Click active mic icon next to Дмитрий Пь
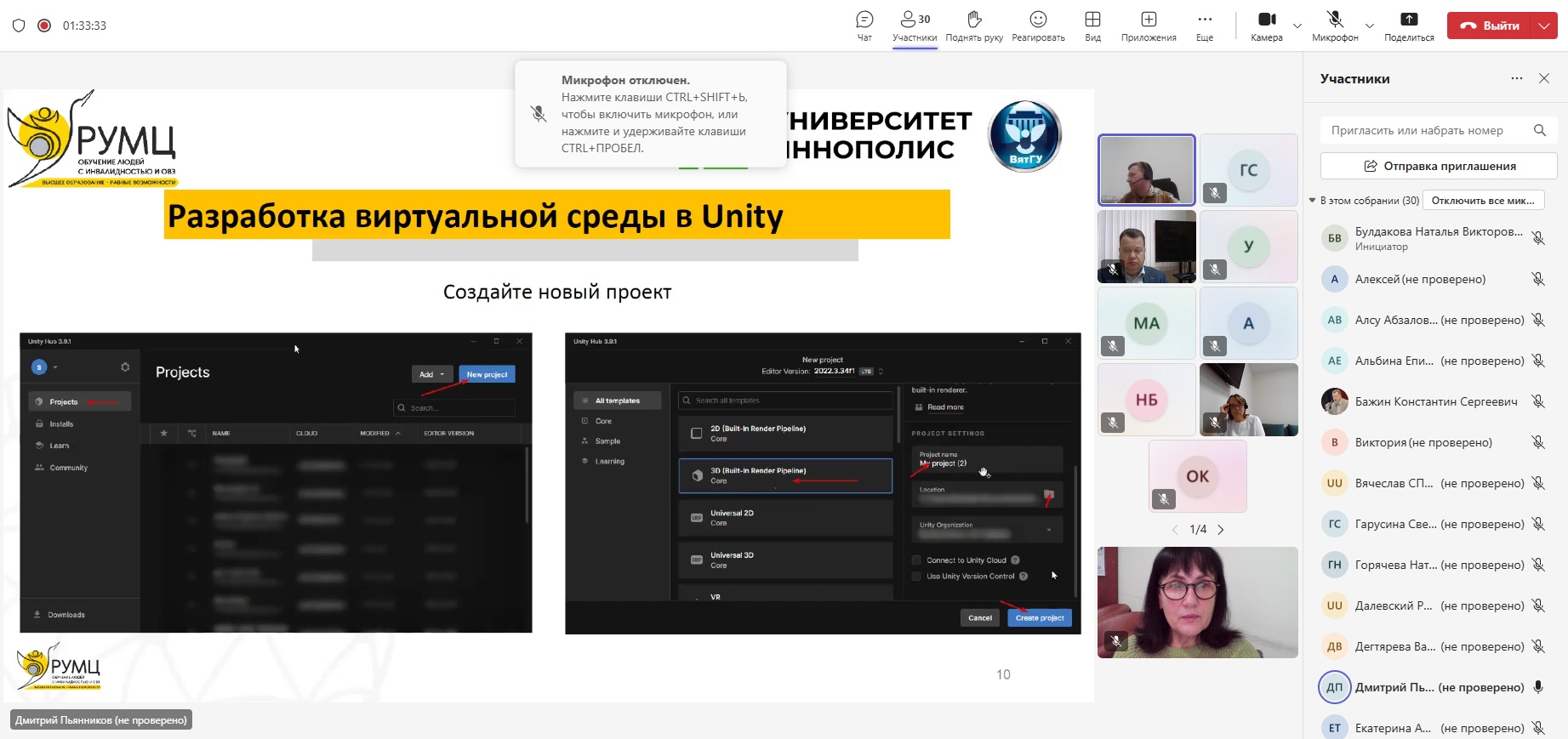 tap(1538, 687)
